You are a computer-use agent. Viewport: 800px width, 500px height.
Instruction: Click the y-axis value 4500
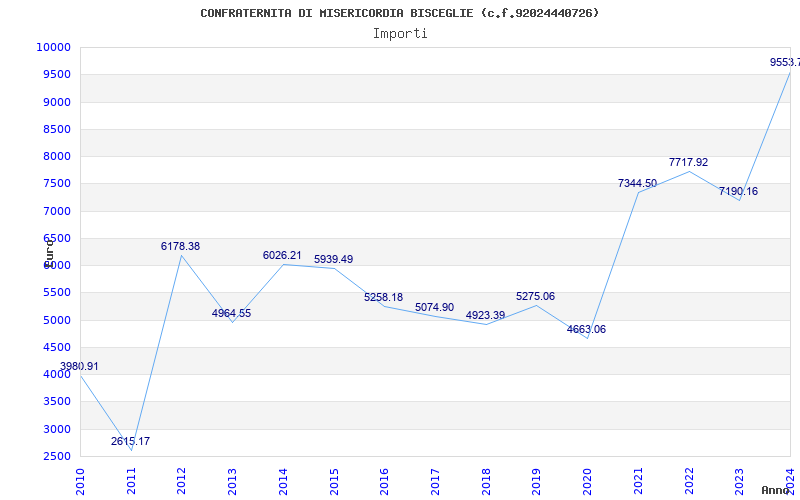(57, 347)
